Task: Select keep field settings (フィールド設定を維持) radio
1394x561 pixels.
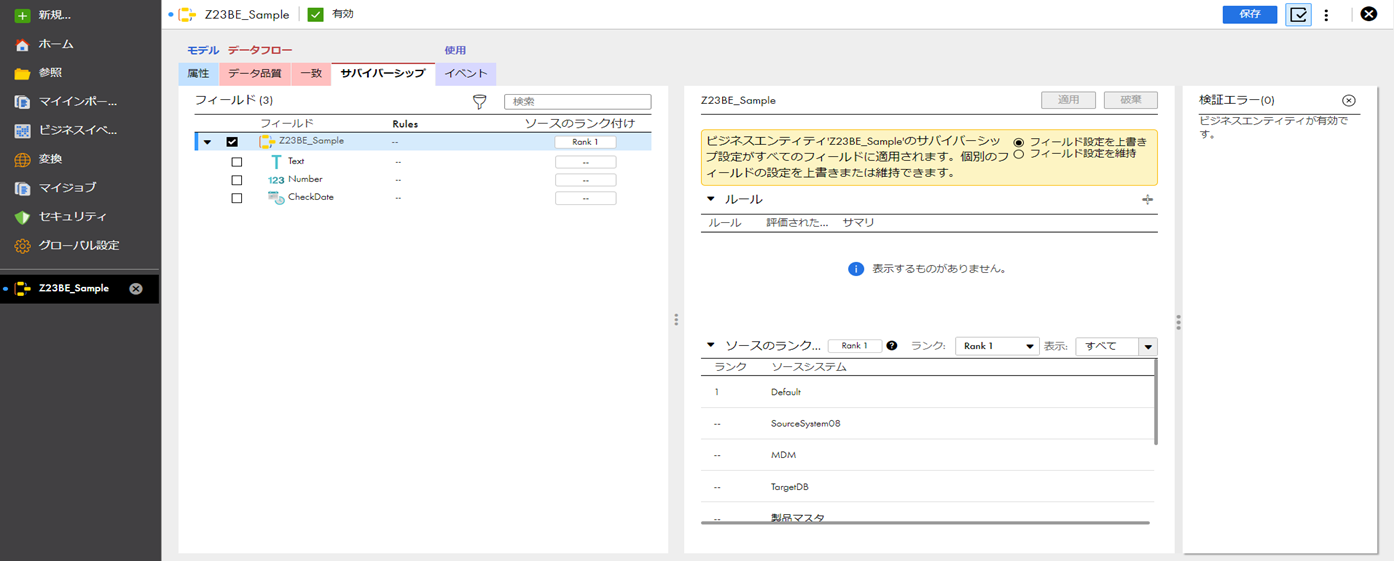Action: pos(1019,154)
